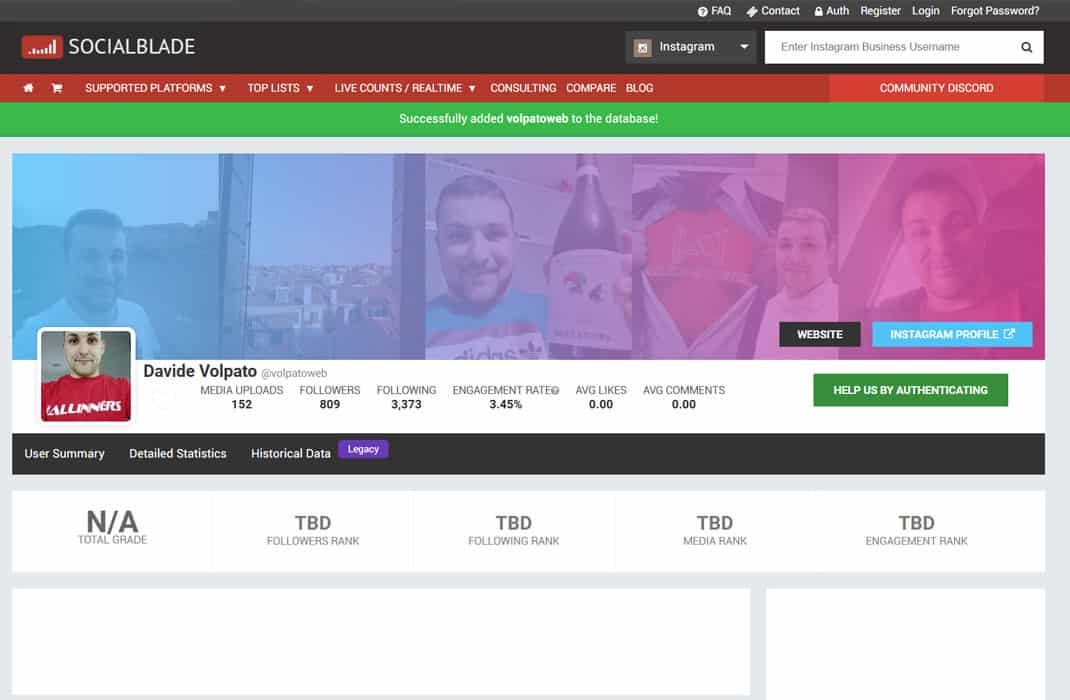The image size is (1070, 700).
Task: Click the Davide Volpato name heading
Action: (200, 371)
